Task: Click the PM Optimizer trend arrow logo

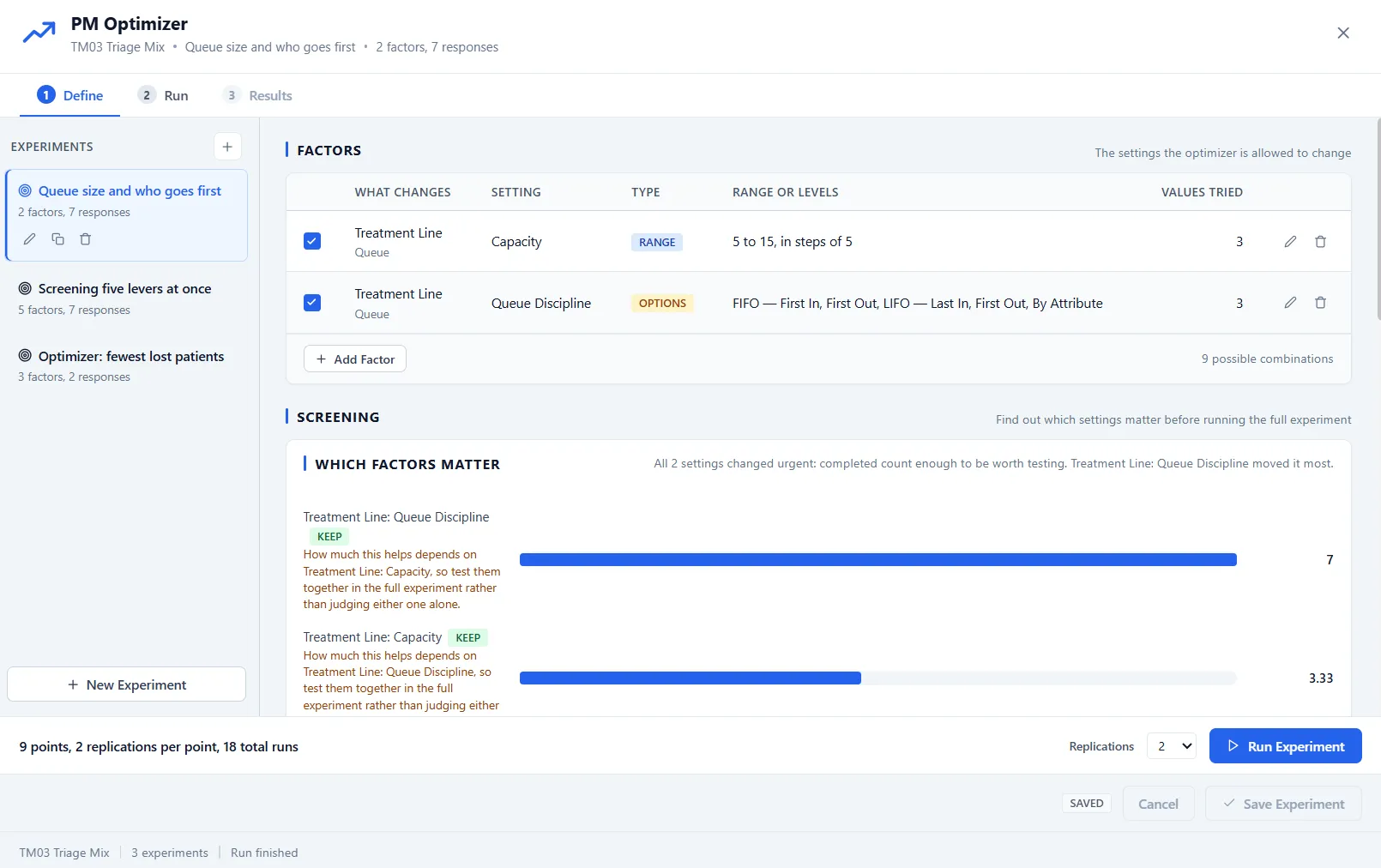Action: pos(39,33)
